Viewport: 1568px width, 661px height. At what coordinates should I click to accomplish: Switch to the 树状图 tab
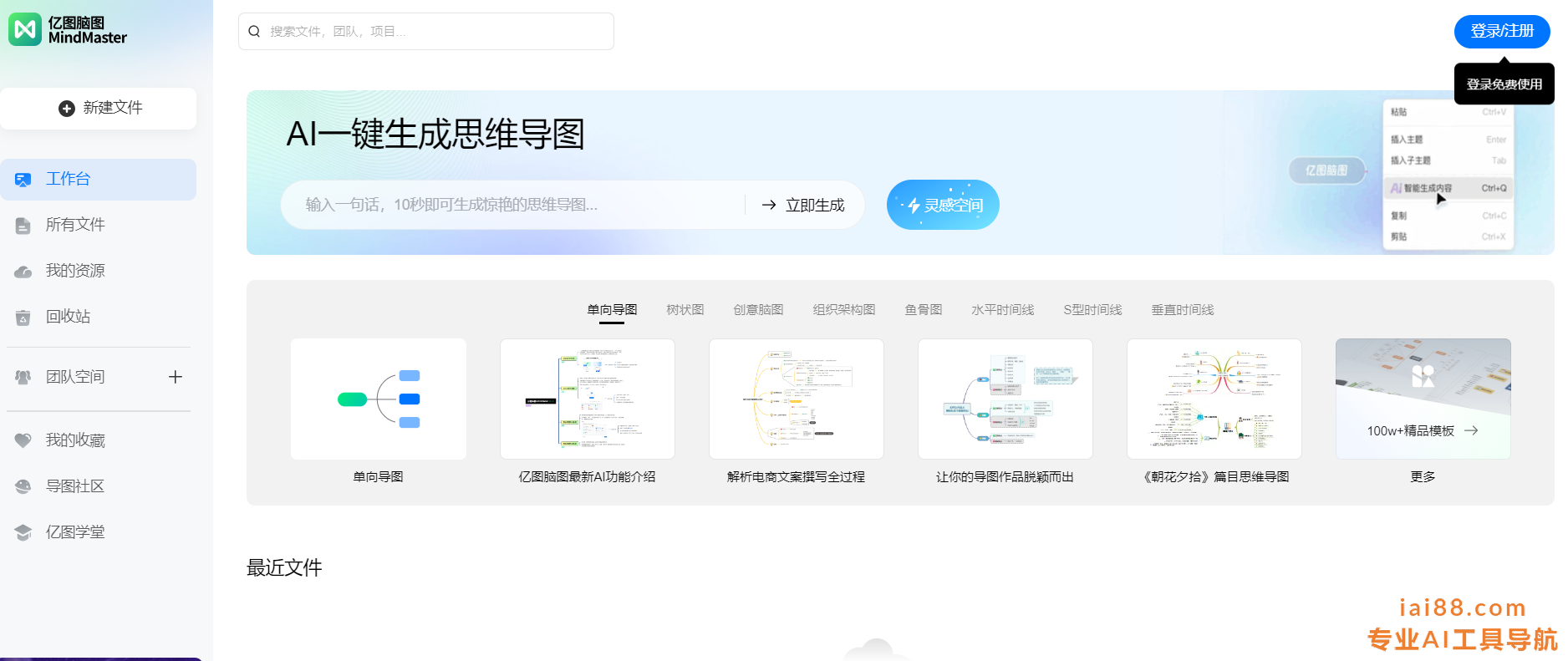[x=685, y=310]
